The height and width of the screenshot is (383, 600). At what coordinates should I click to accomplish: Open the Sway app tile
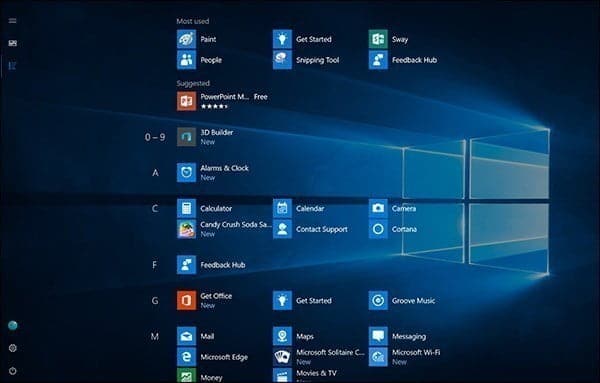378,39
